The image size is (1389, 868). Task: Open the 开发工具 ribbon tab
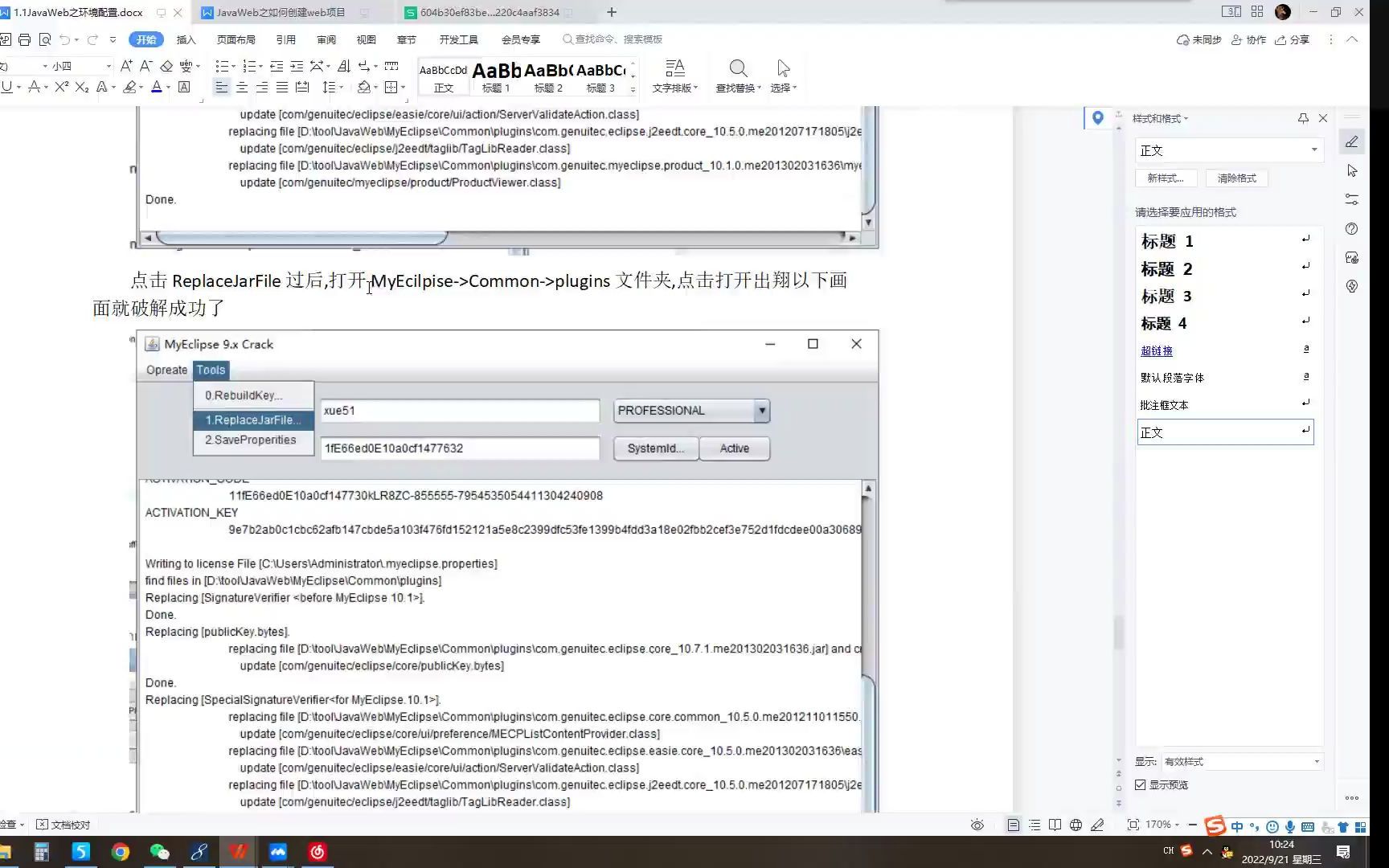(459, 39)
